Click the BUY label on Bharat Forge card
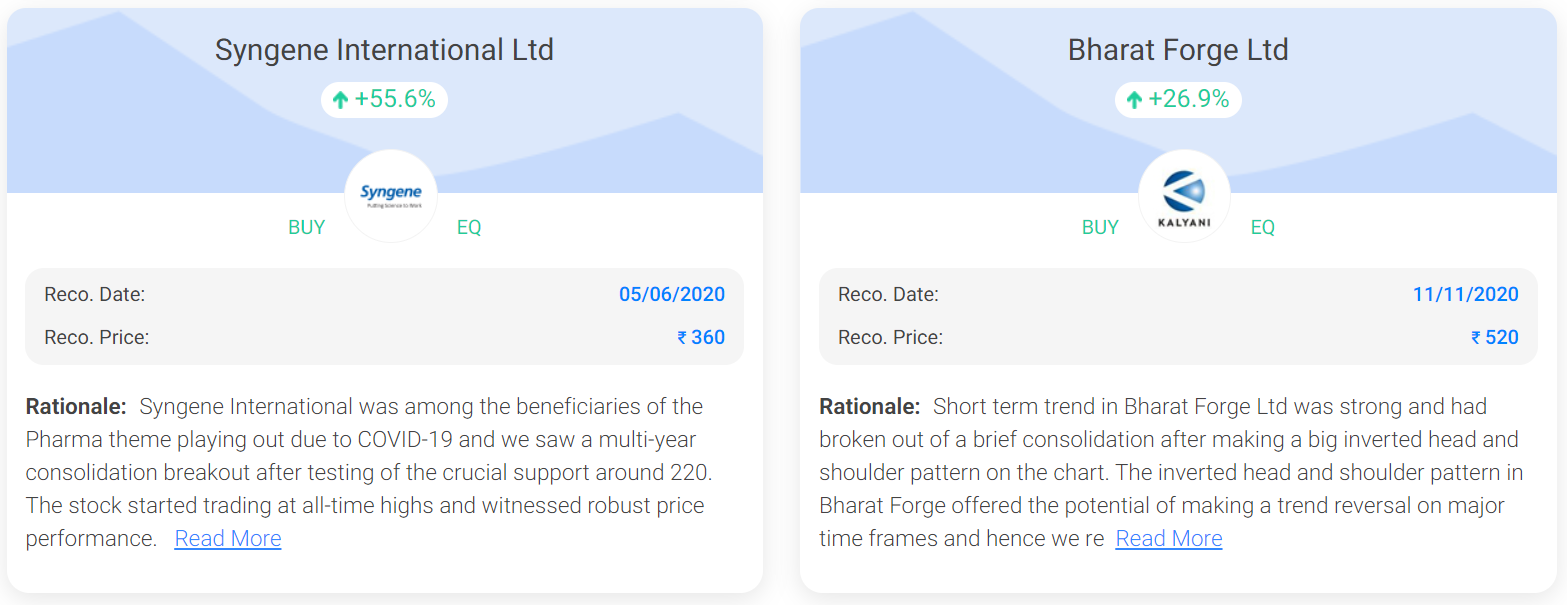Viewport: 1567px width, 605px height. pos(1100,227)
